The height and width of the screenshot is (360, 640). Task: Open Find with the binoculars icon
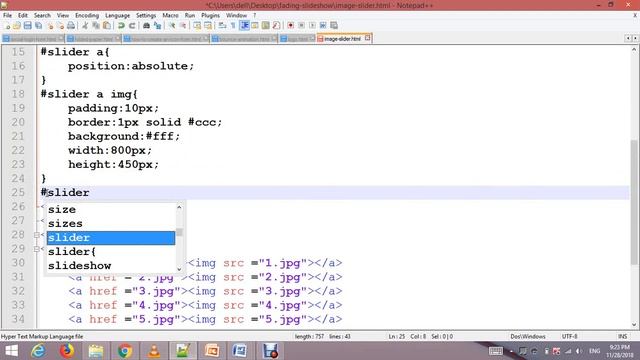tap(146, 25)
